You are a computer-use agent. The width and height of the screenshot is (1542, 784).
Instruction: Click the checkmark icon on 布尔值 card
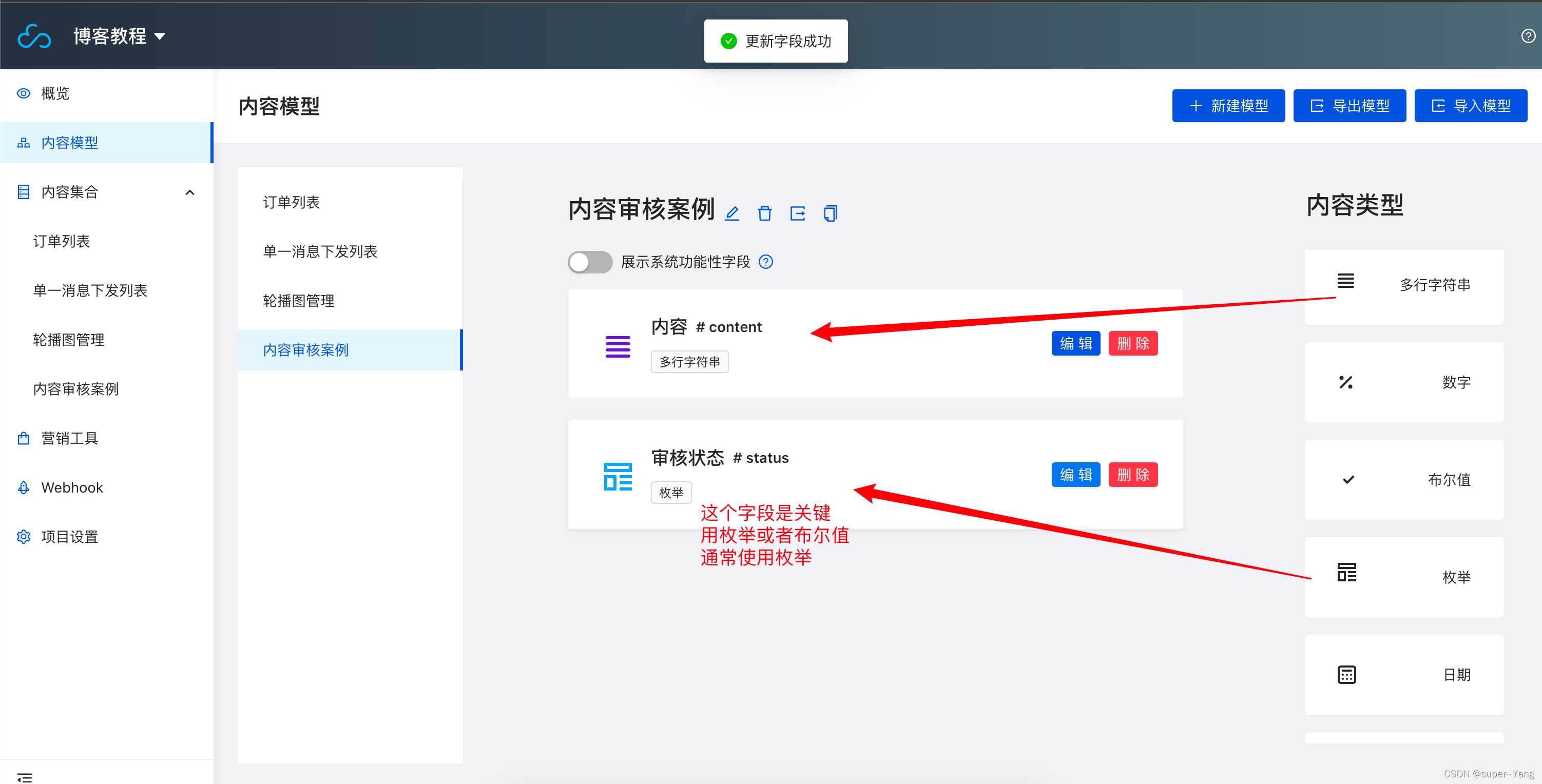pyautogui.click(x=1348, y=479)
